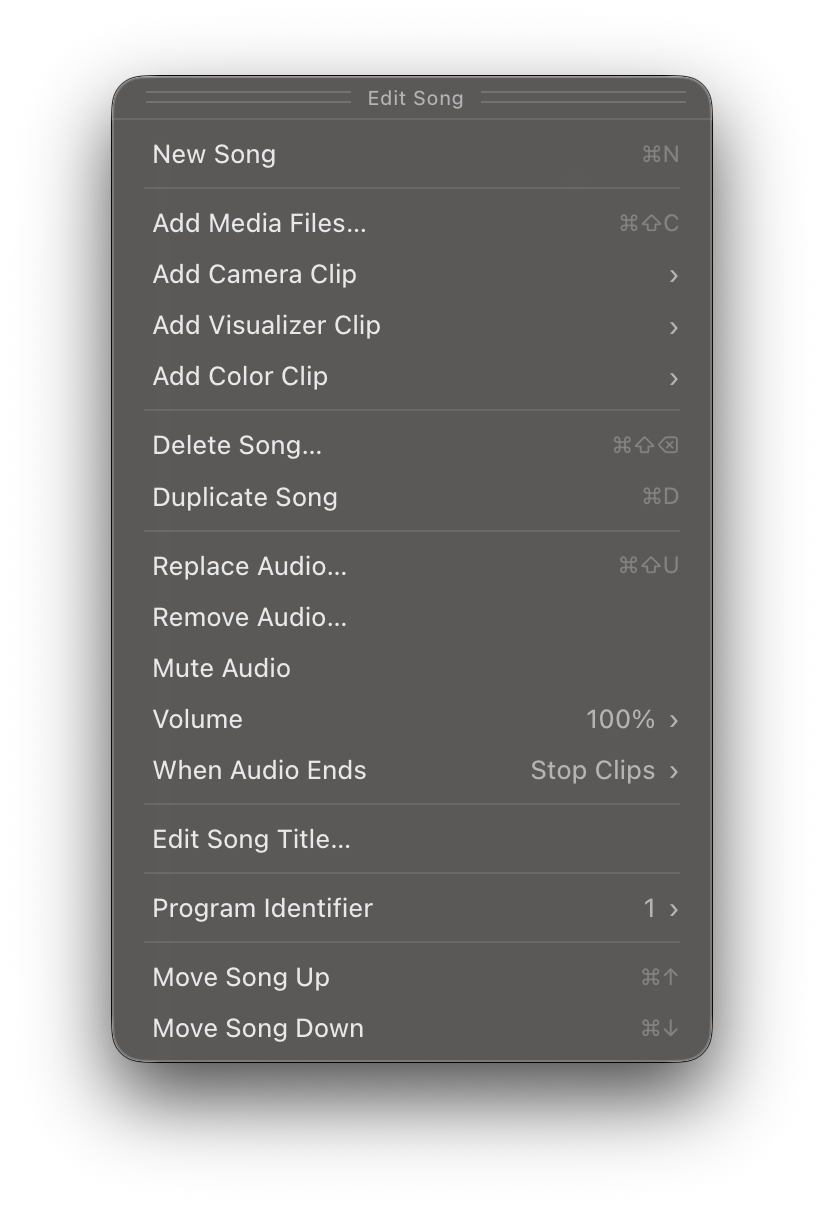The width and height of the screenshot is (824, 1210).
Task: Move the song down in order
Action: [x=258, y=1028]
